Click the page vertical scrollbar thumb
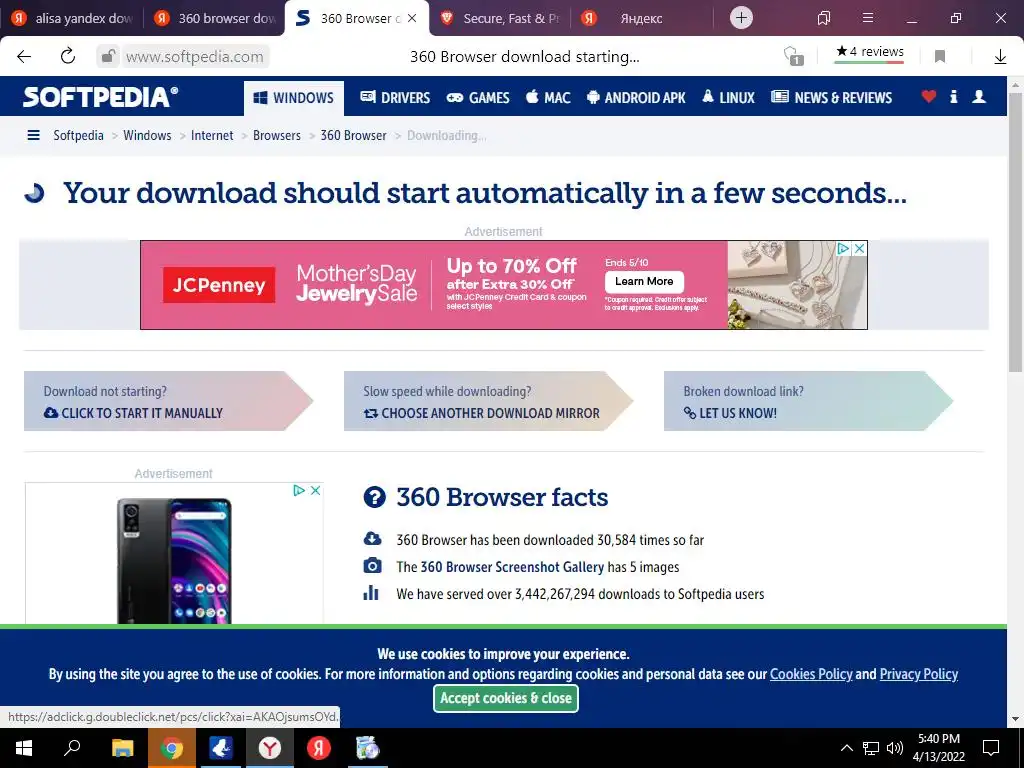 point(1016,232)
